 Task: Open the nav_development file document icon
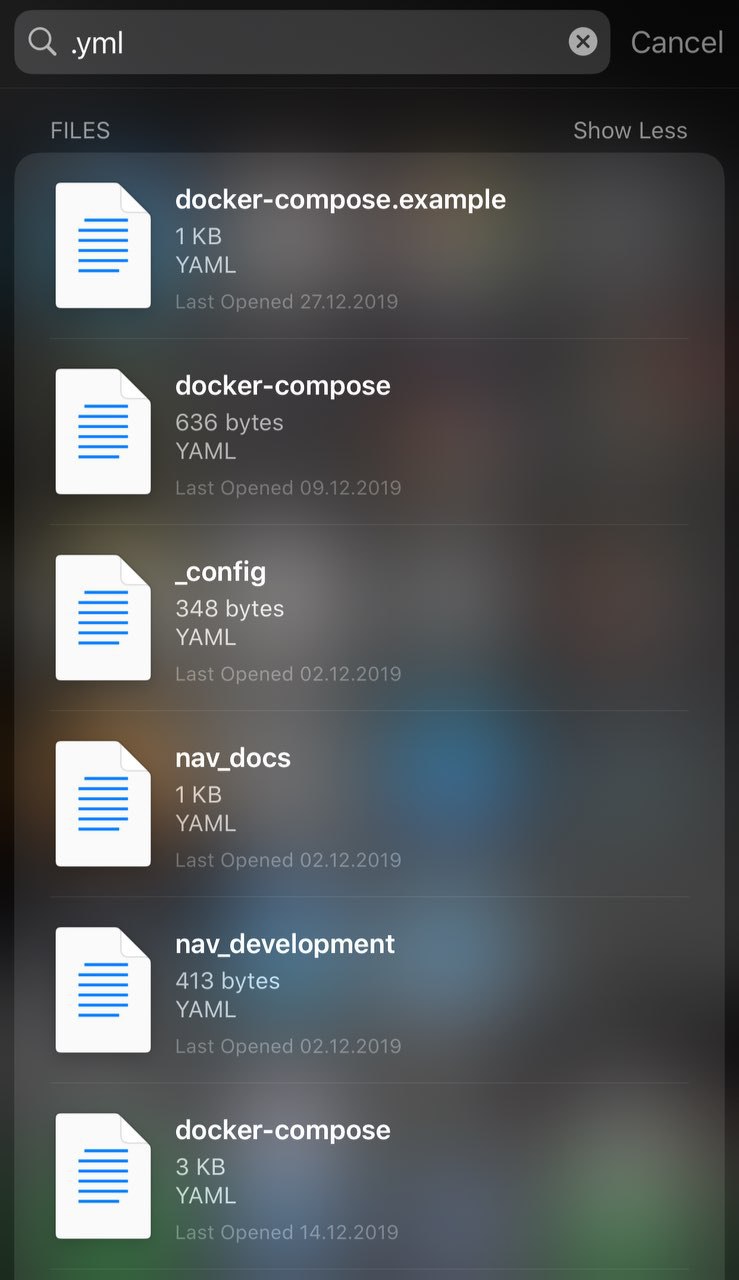click(x=103, y=989)
